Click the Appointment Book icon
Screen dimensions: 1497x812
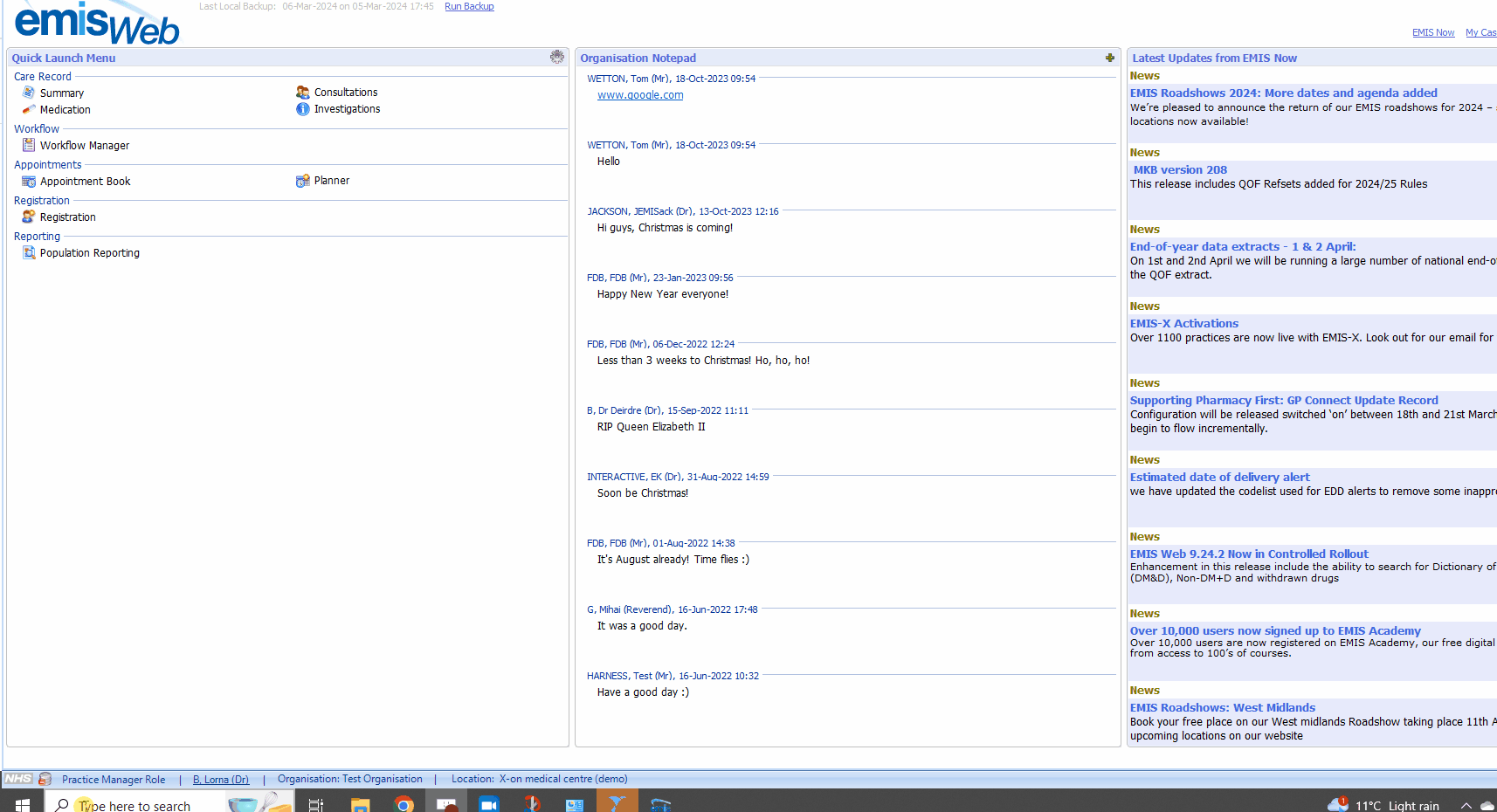click(x=29, y=182)
